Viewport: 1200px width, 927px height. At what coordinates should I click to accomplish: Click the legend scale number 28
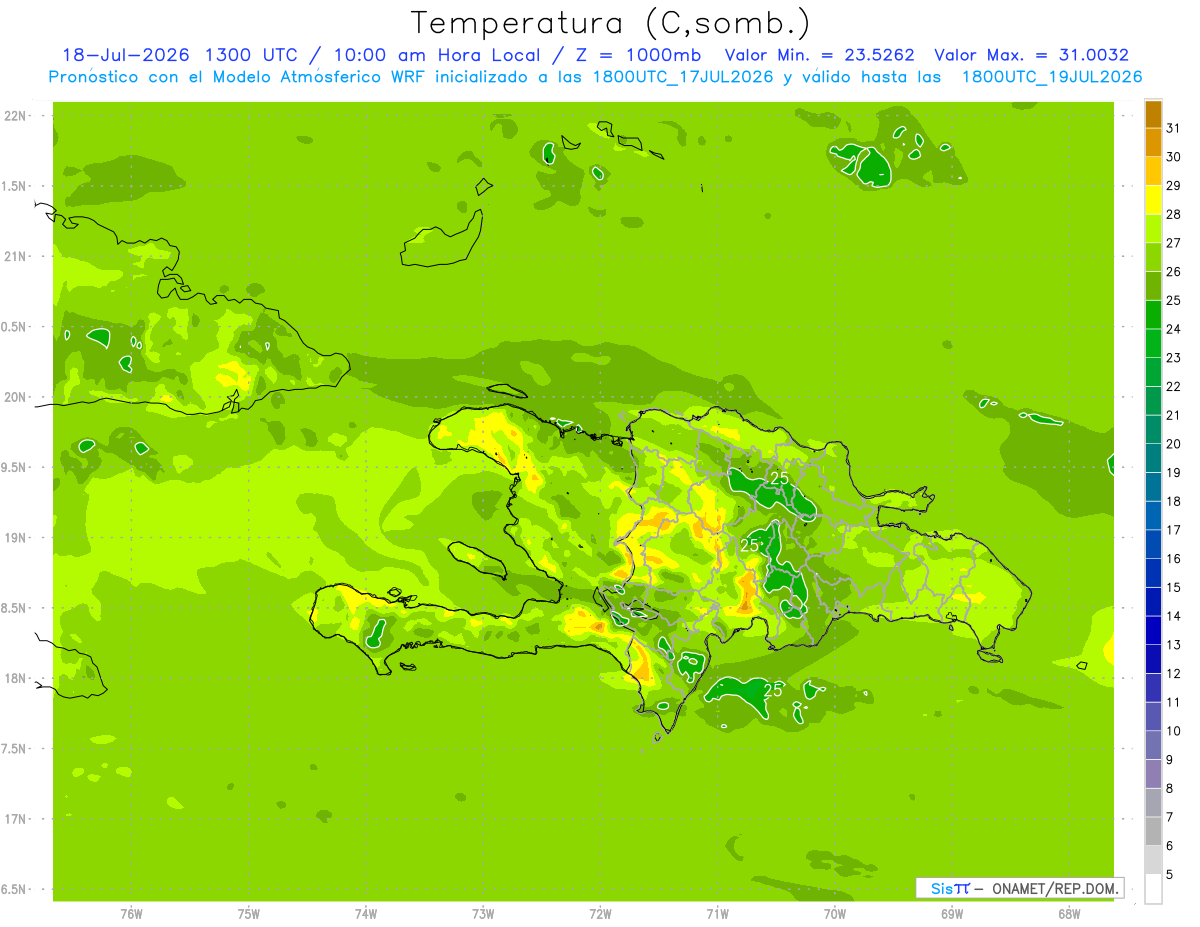coord(1174,214)
